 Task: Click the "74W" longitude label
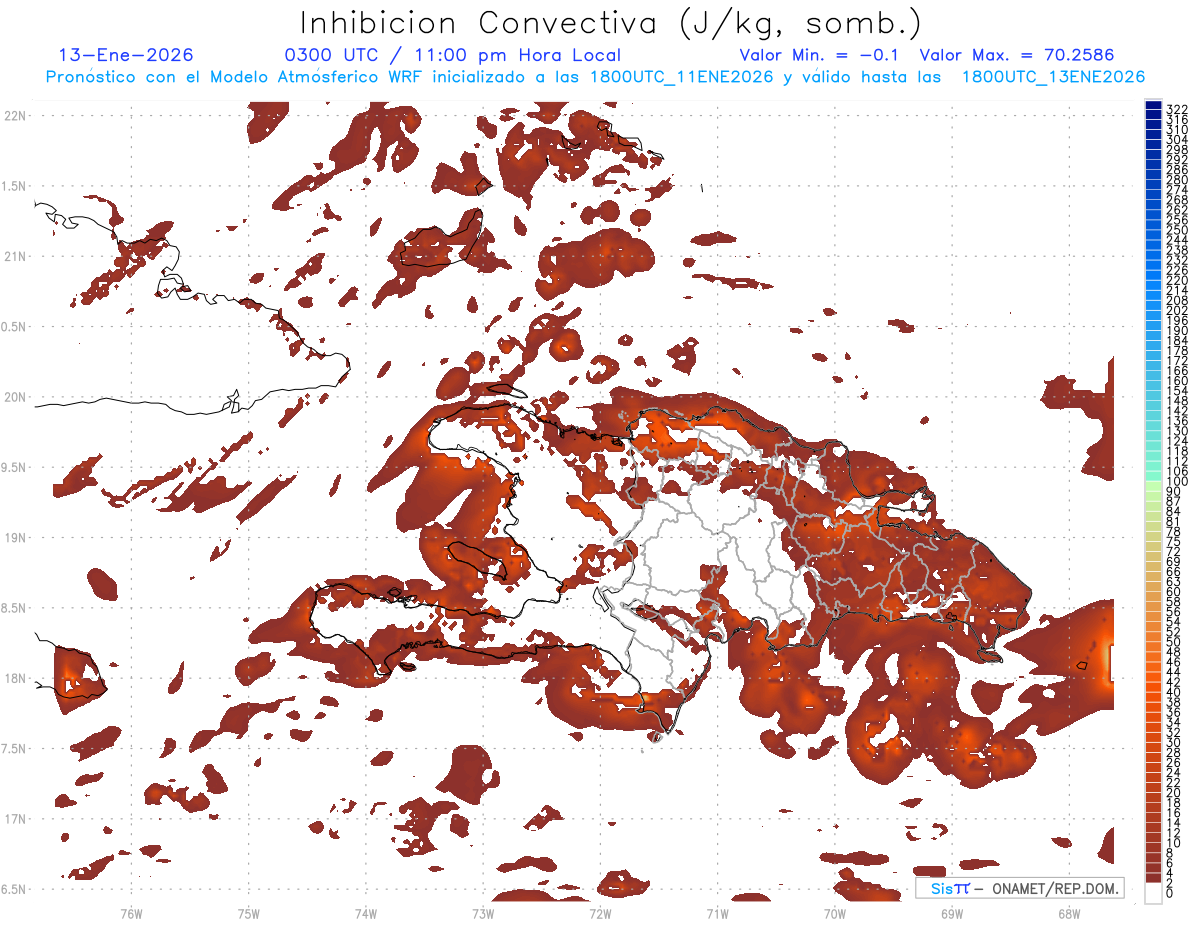366,913
